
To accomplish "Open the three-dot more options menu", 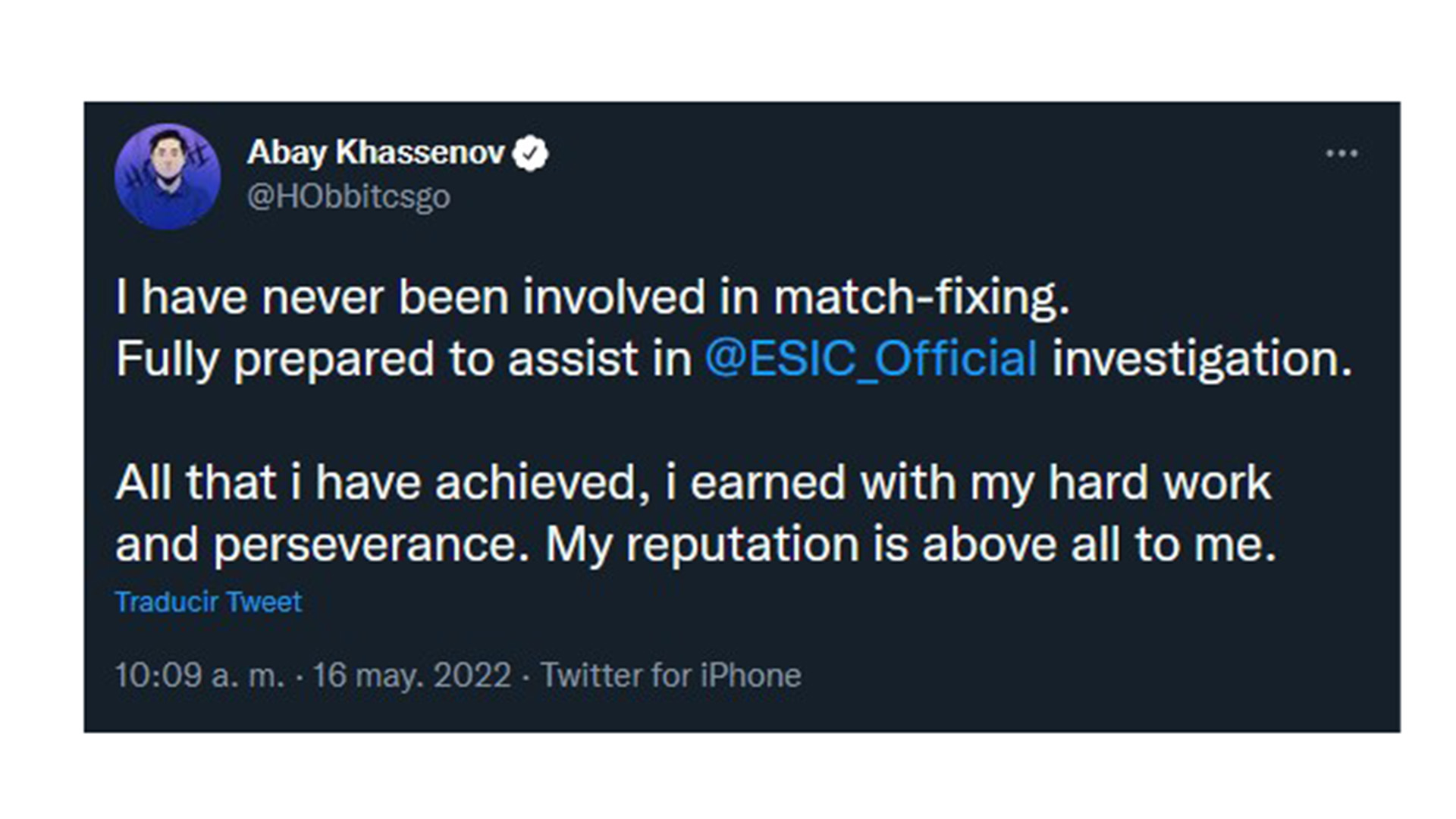I will pos(1341,154).
